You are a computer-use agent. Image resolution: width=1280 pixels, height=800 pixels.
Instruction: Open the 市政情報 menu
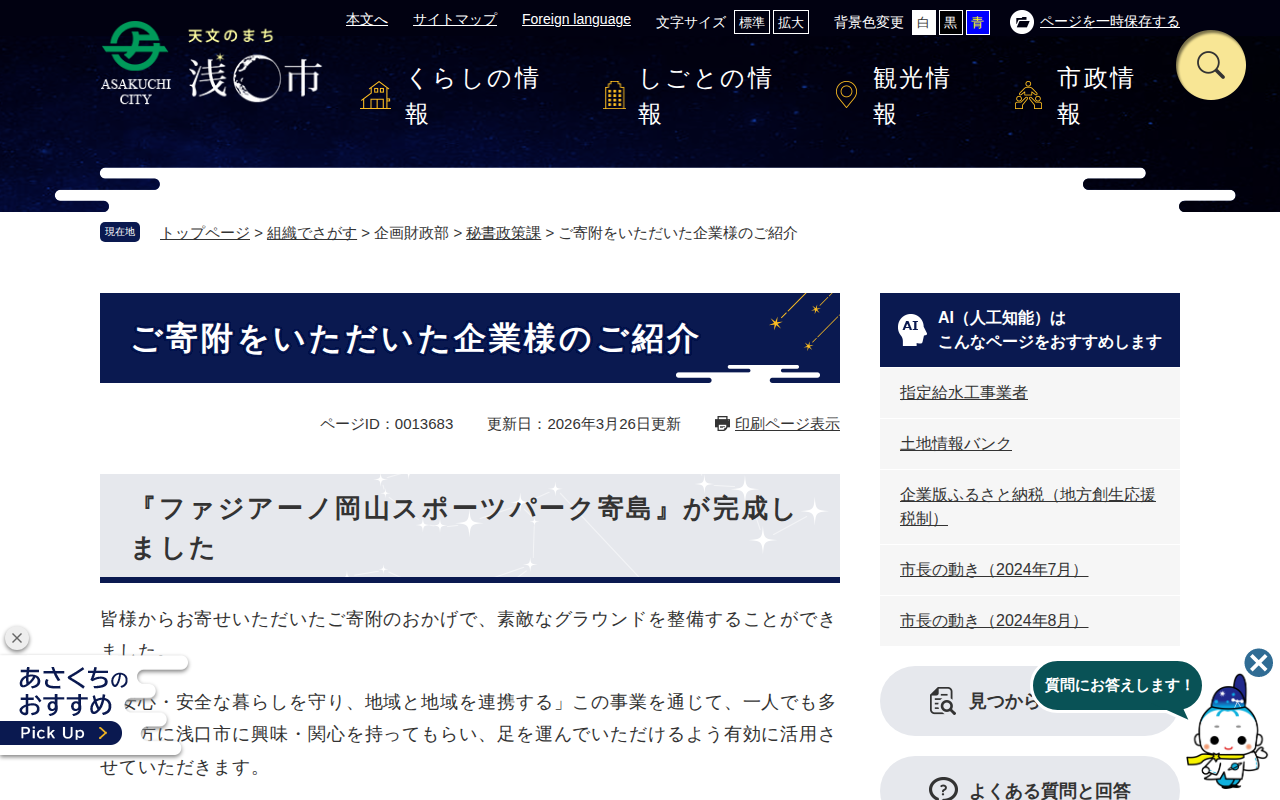pyautogui.click(x=1081, y=96)
